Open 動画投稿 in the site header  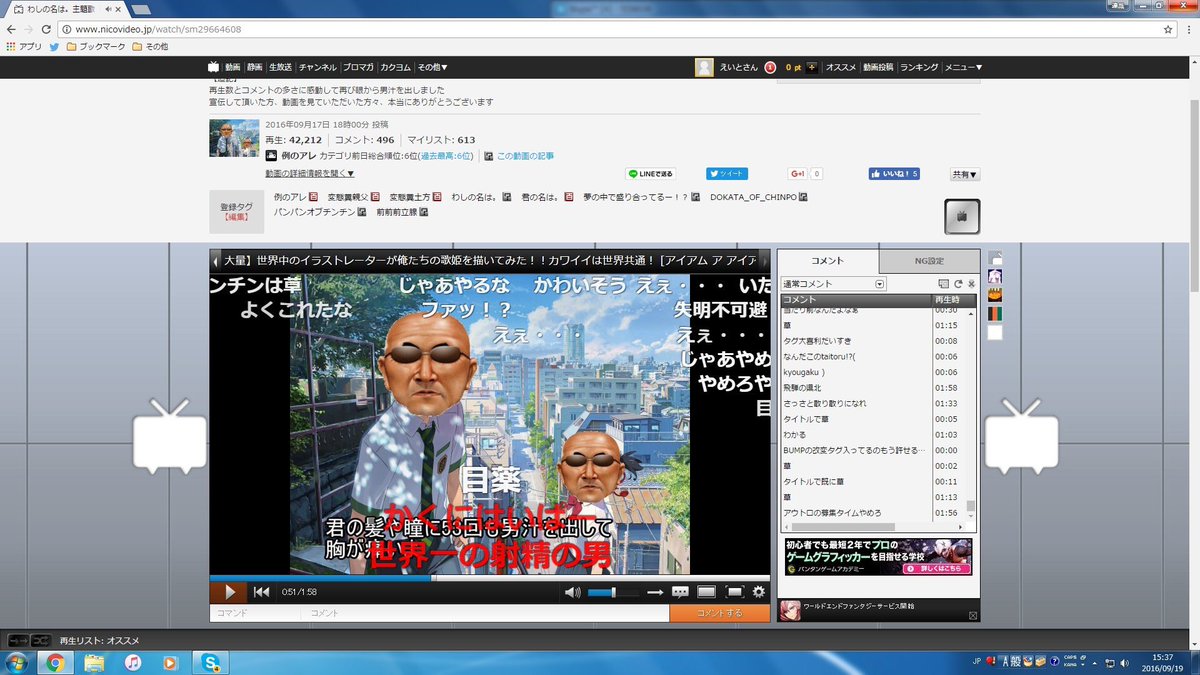pyautogui.click(x=878, y=67)
